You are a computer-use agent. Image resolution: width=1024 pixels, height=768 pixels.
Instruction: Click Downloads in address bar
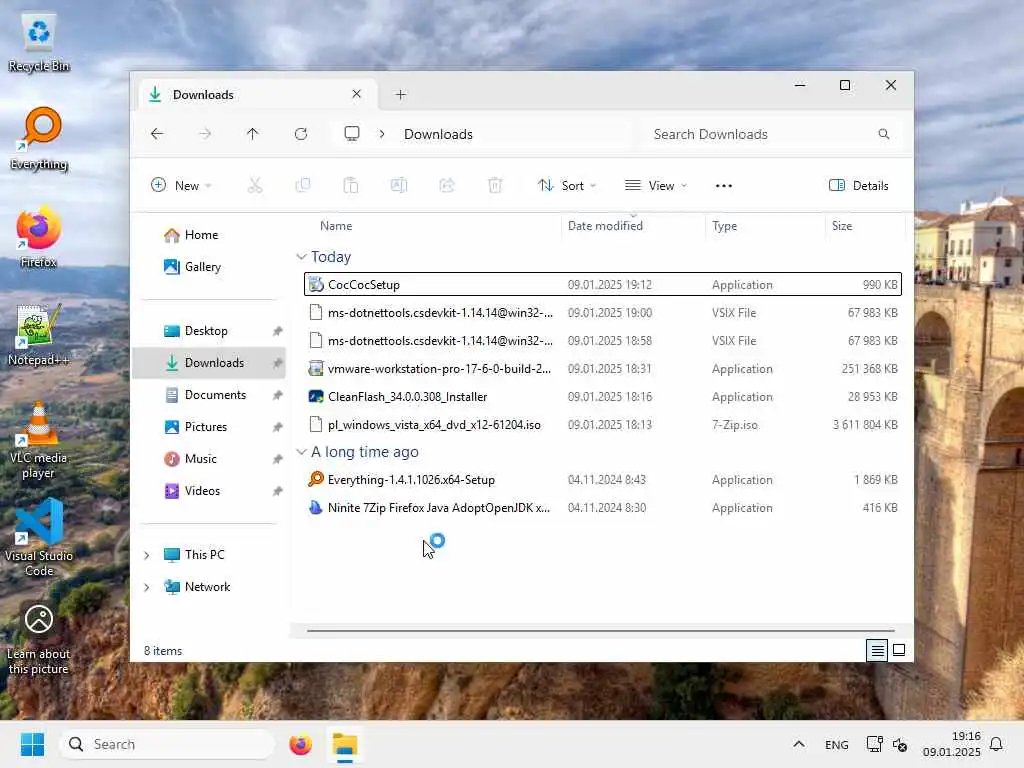click(438, 134)
